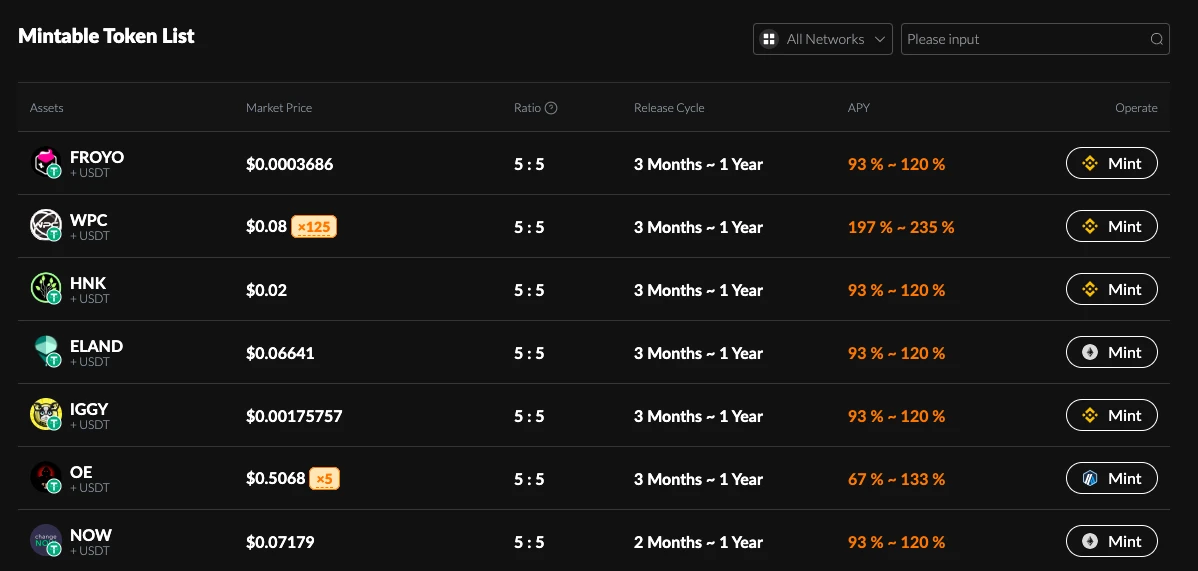Click the Ratio help question-mark icon

tap(551, 108)
